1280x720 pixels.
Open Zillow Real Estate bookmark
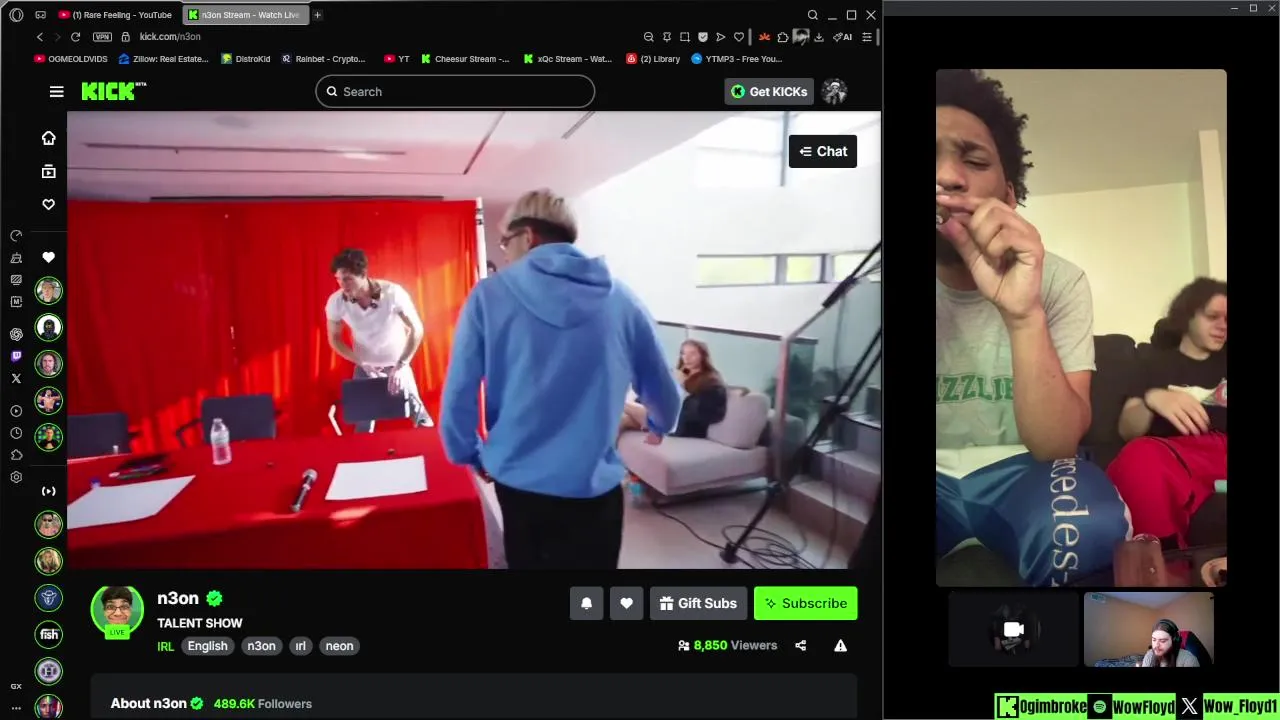click(x=164, y=59)
